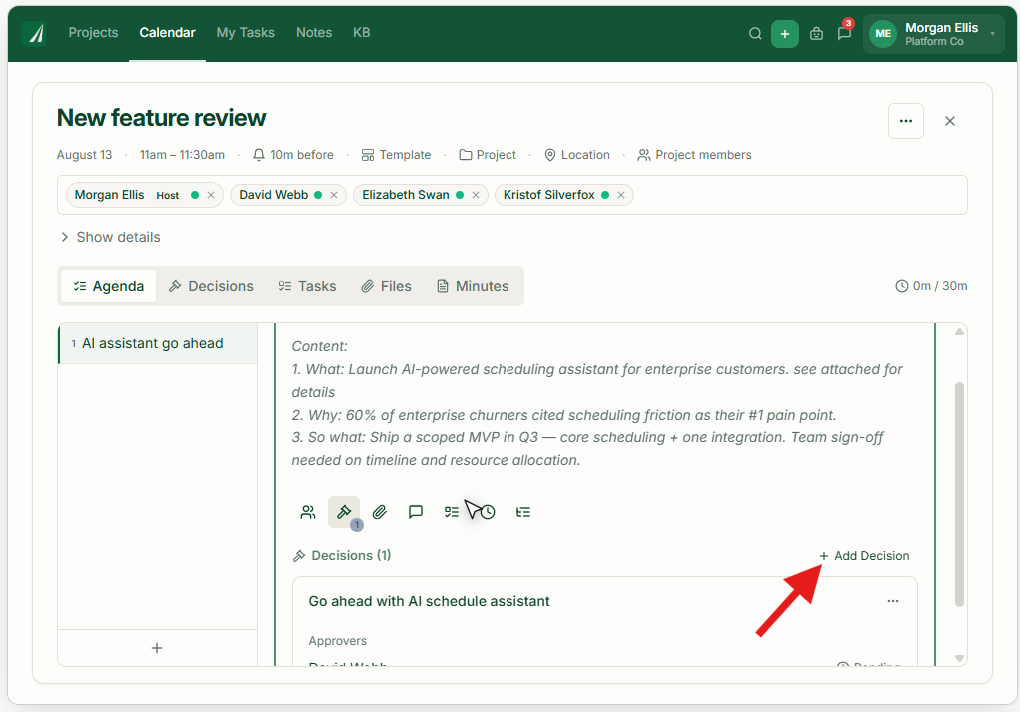Set the meeting Location
The height and width of the screenshot is (712, 1020).
click(577, 155)
